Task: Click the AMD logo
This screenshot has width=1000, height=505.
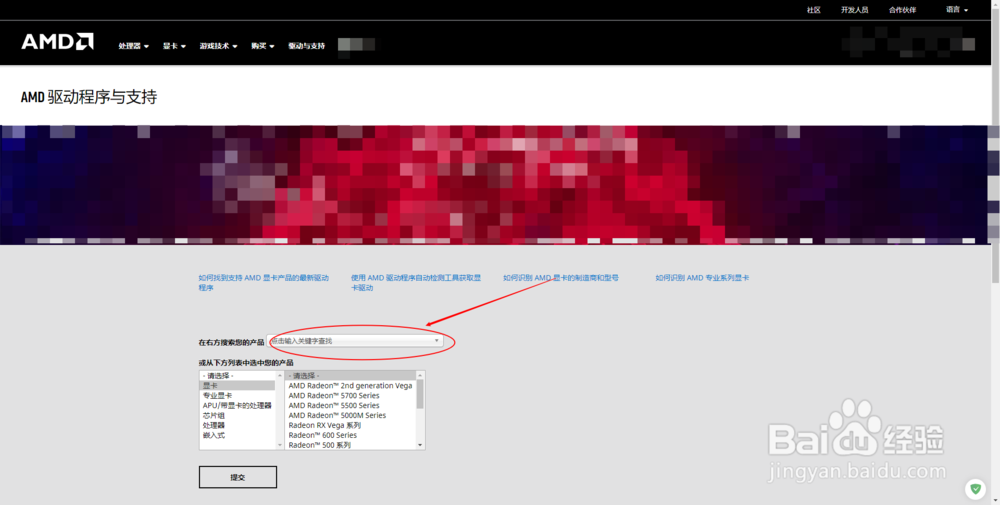Action: tap(57, 41)
